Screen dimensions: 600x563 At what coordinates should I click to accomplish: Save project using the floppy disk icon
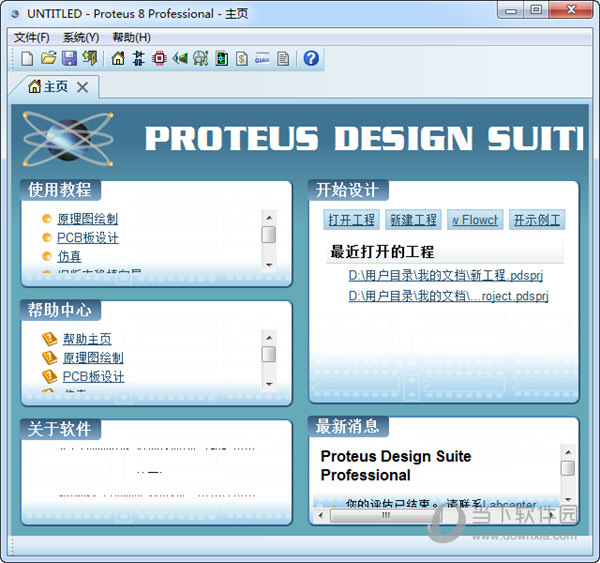click(x=69, y=58)
